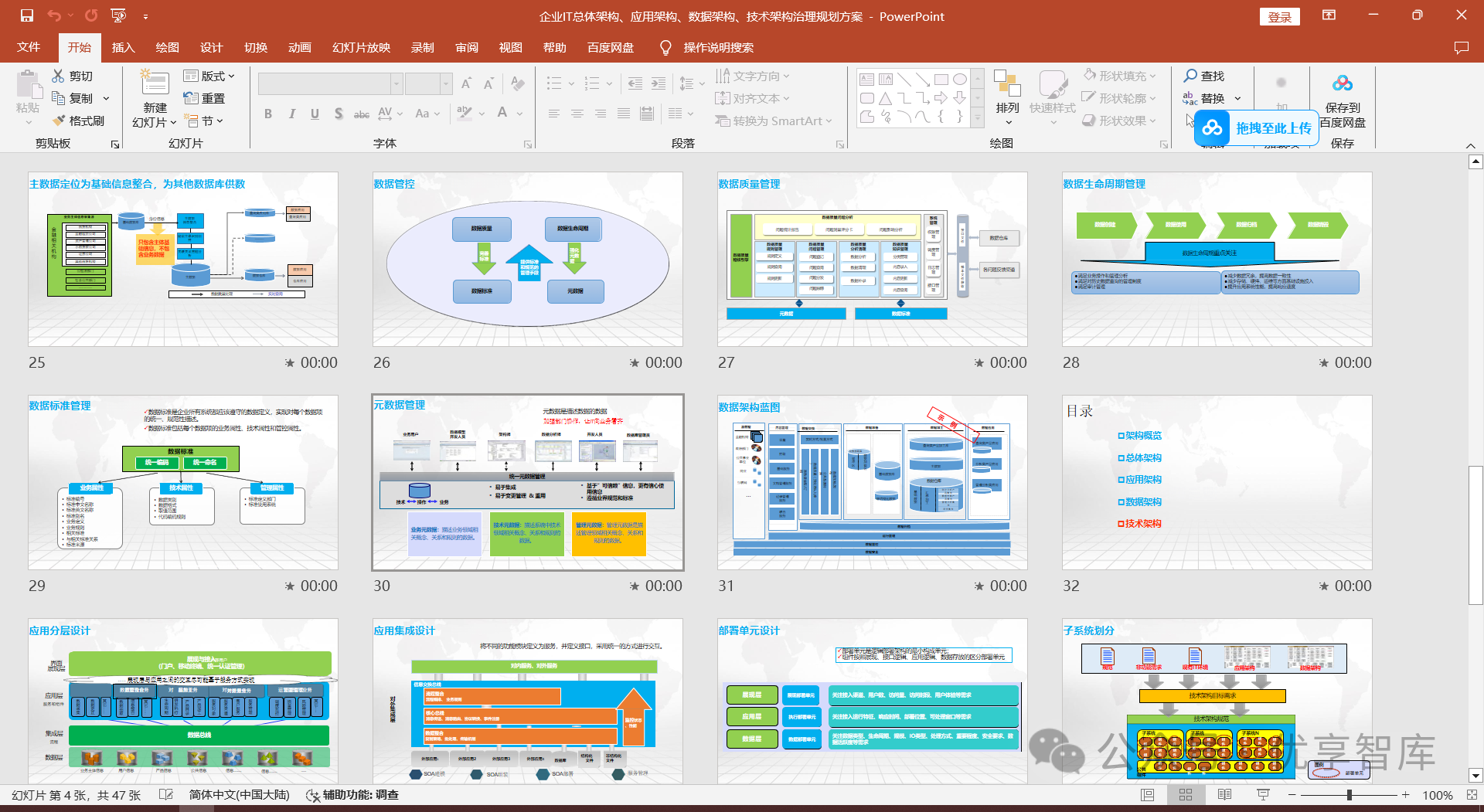This screenshot has width=1484, height=812.
Task: Click Cut (剪切) scissors icon
Action: click(x=58, y=76)
